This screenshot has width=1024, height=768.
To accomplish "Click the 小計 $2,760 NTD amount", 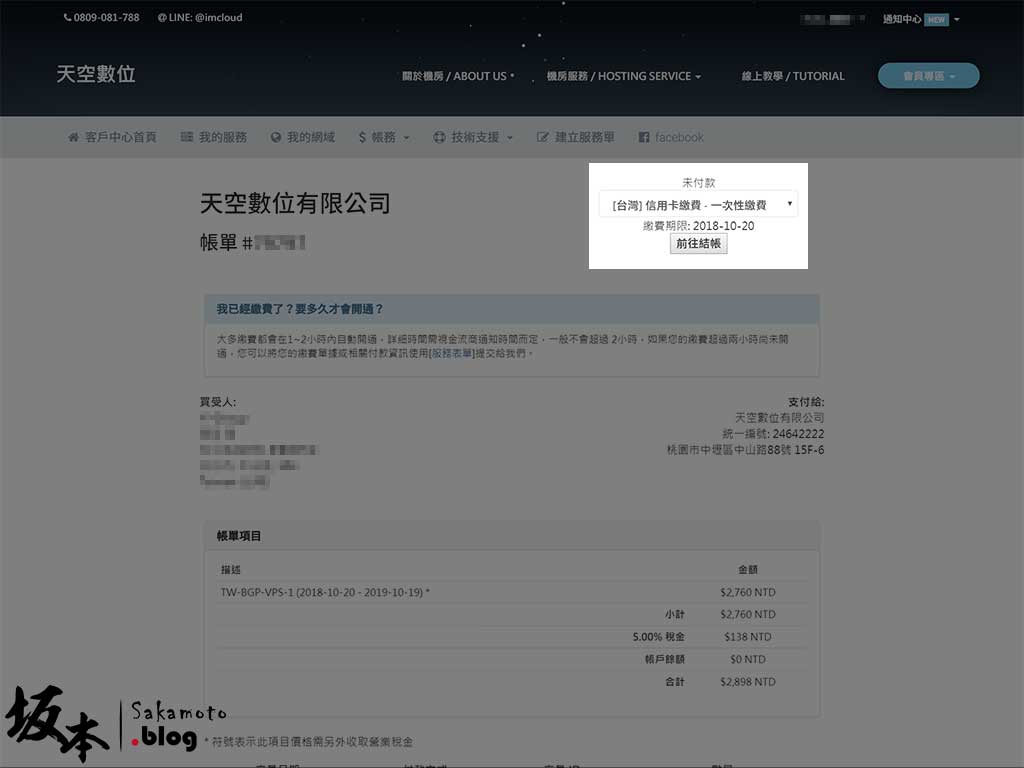I will [748, 615].
